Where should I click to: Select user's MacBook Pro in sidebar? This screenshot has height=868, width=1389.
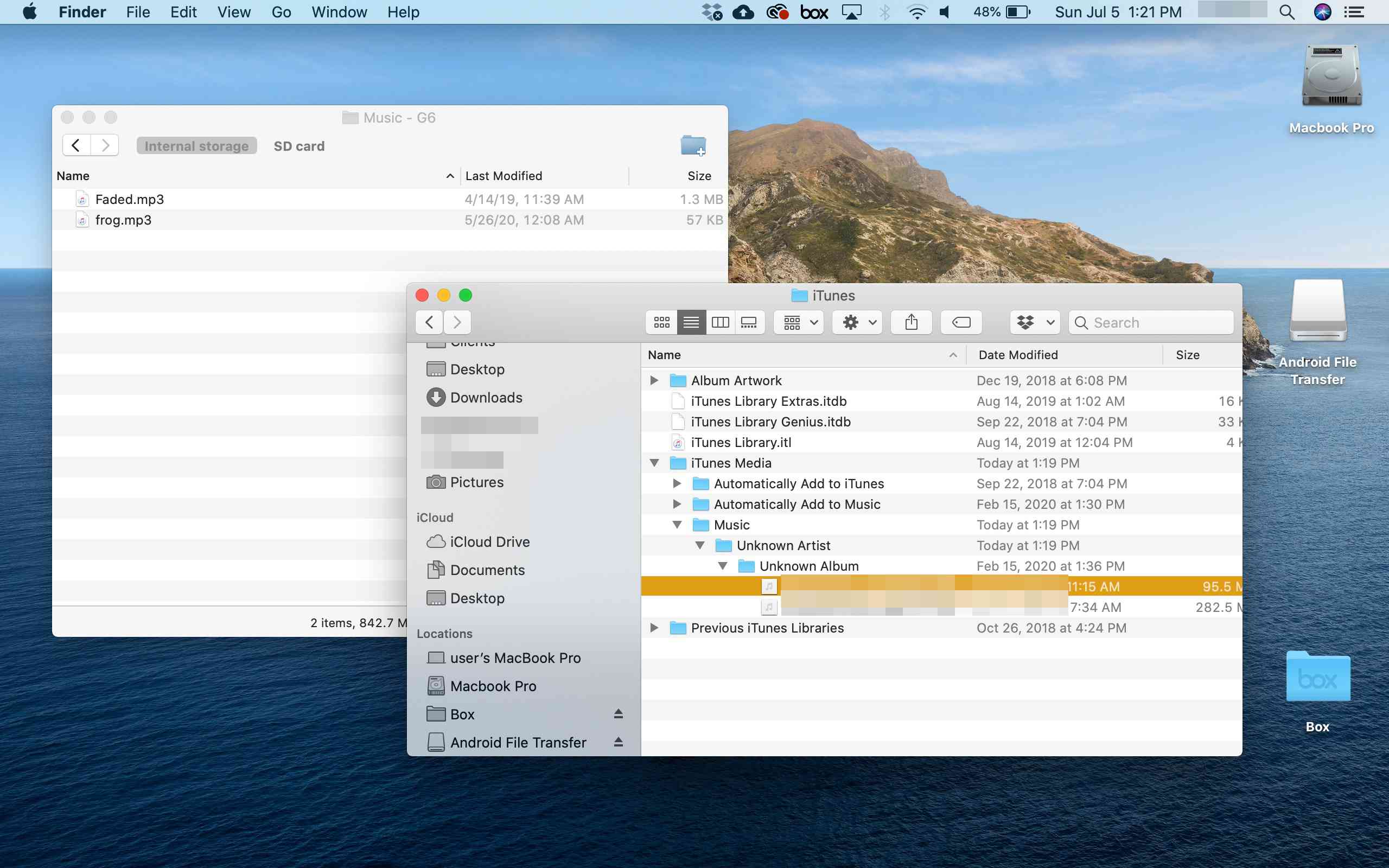(x=504, y=658)
